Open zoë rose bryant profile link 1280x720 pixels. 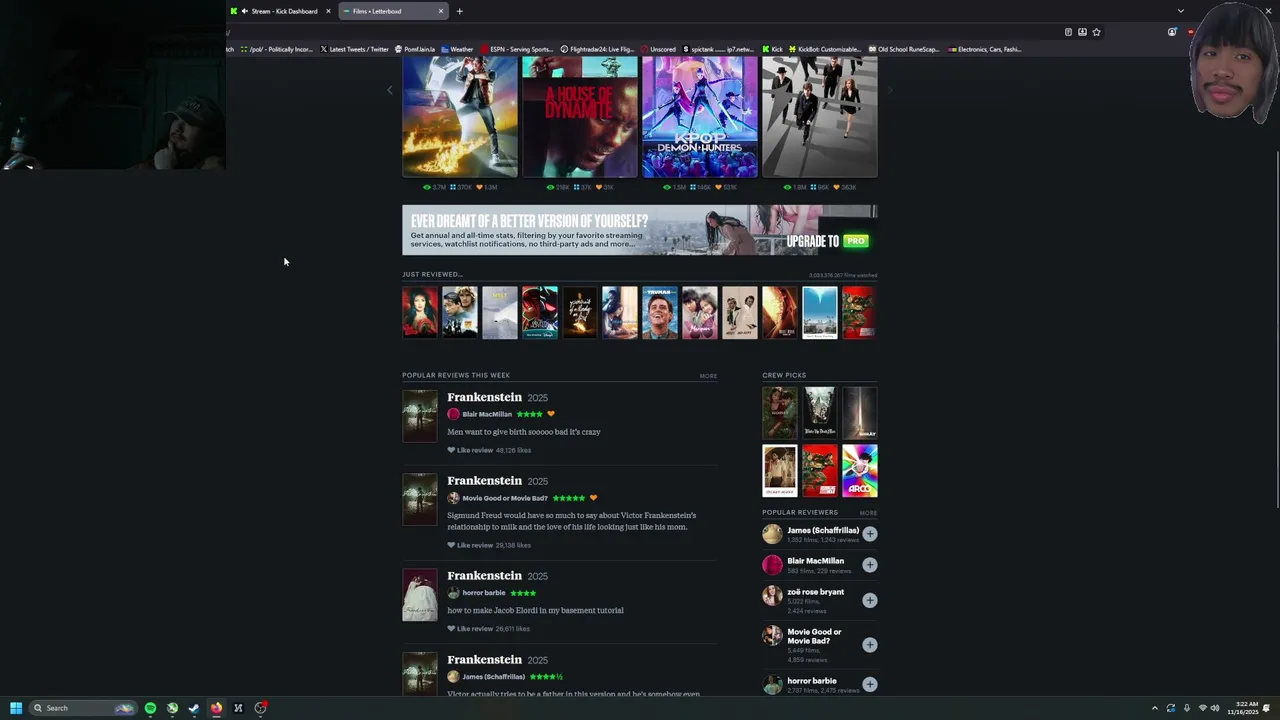pos(815,592)
